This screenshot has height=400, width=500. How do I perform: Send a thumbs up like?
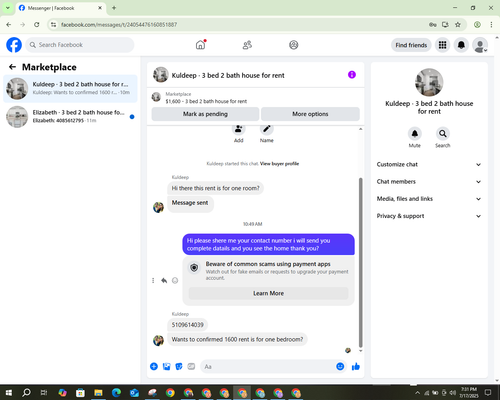coord(356,367)
